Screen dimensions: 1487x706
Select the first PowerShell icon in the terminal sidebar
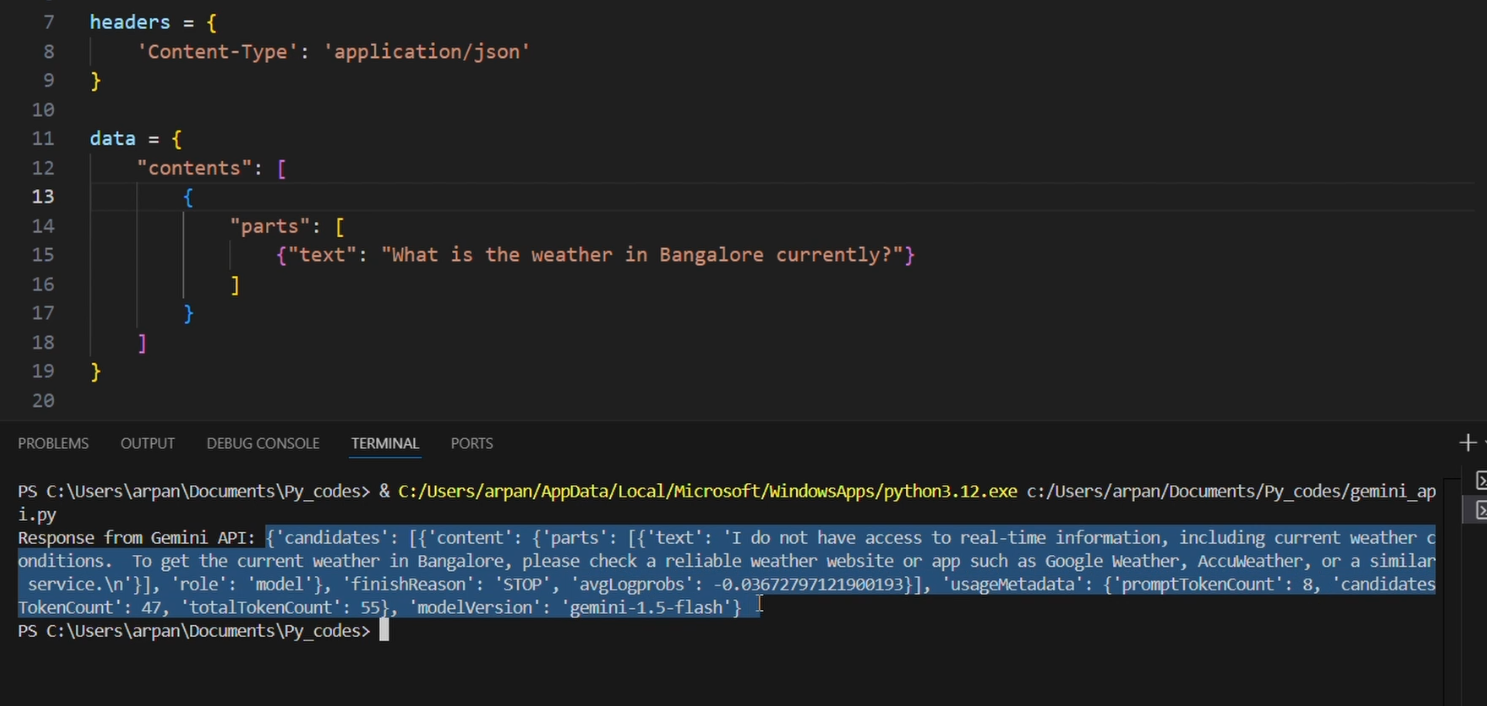point(1481,481)
